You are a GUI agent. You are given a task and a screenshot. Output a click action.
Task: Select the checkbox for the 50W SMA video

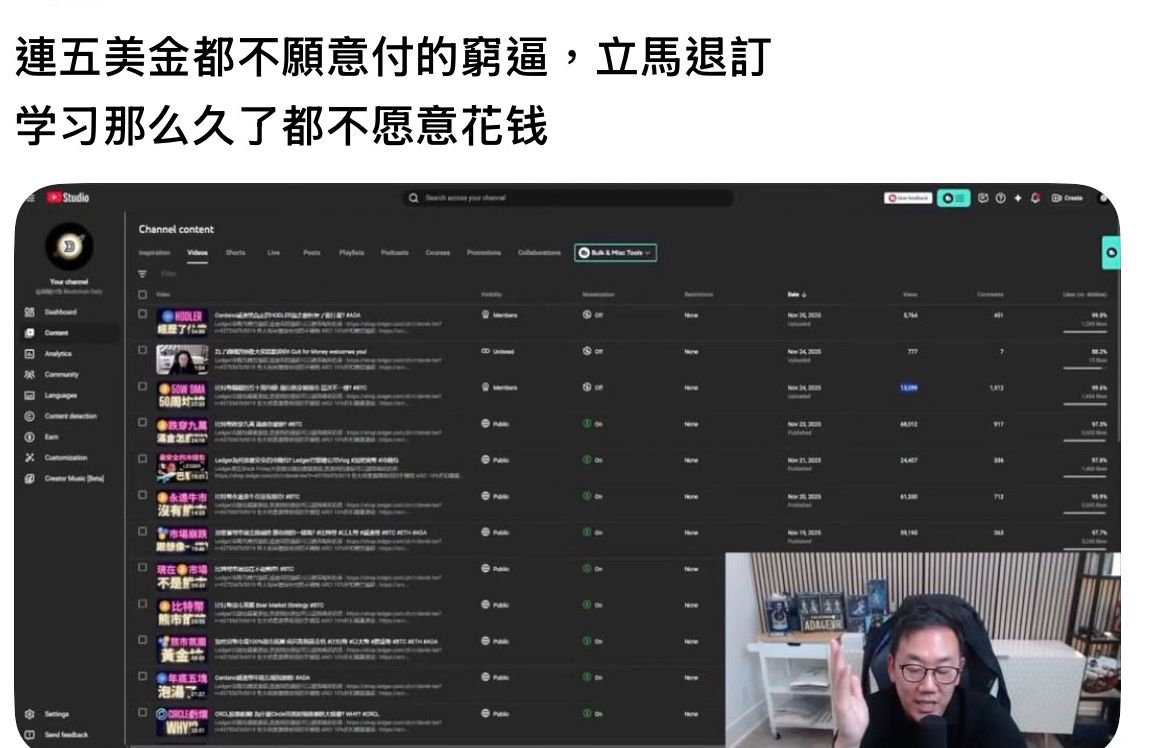(x=142, y=387)
